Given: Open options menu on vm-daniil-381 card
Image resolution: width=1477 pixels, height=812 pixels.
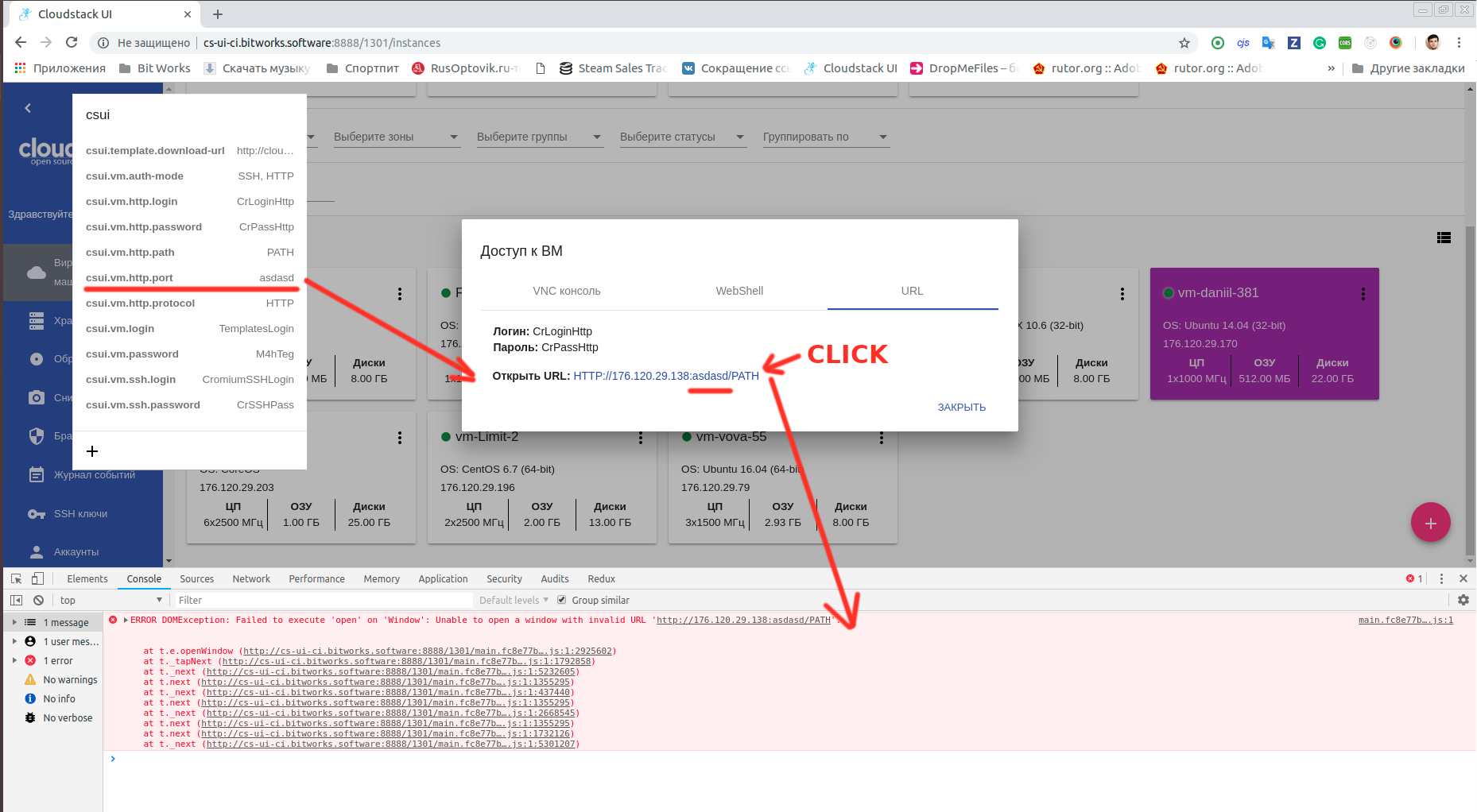Looking at the screenshot, I should point(1363,293).
